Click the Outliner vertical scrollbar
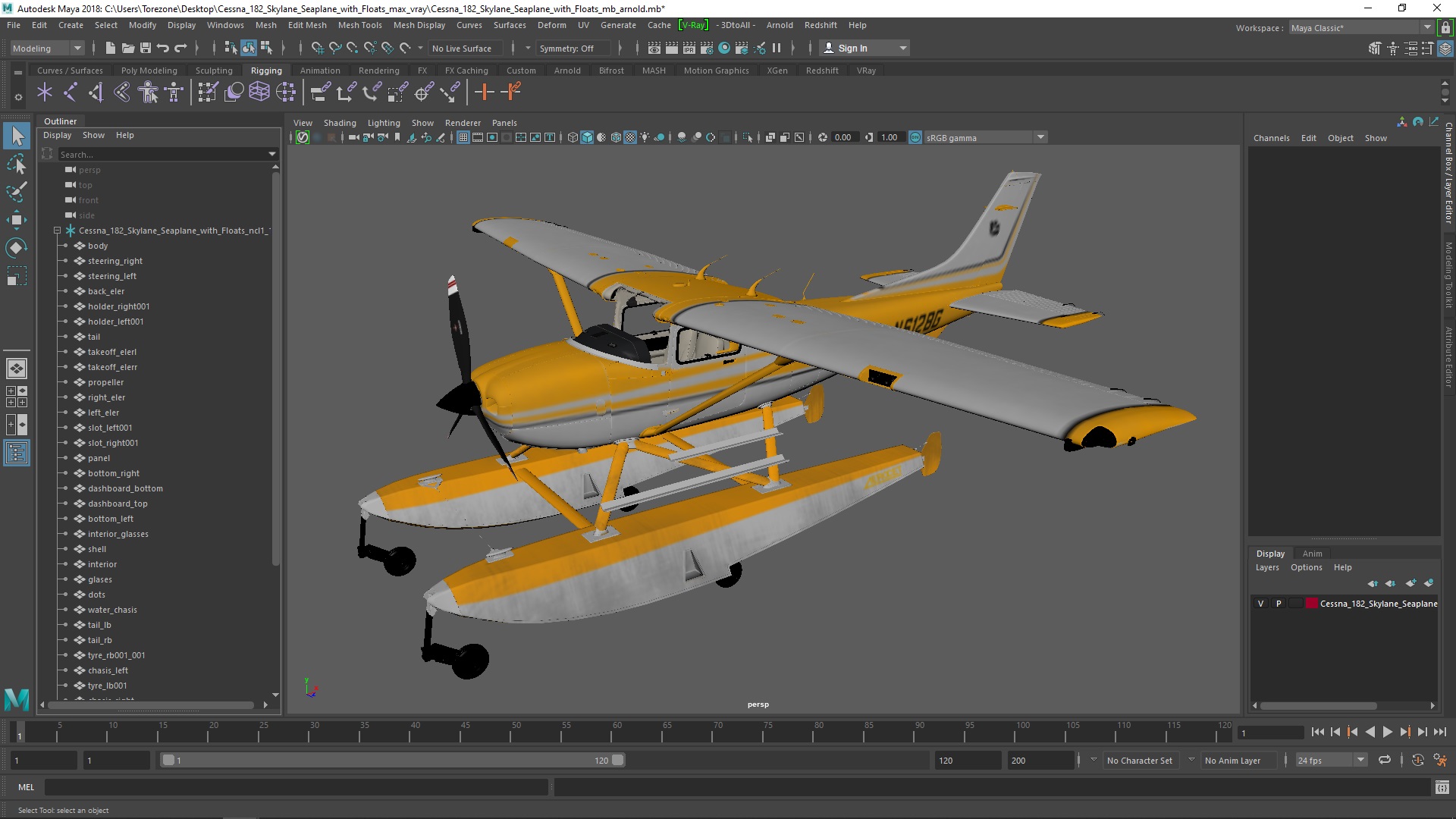 coord(275,368)
